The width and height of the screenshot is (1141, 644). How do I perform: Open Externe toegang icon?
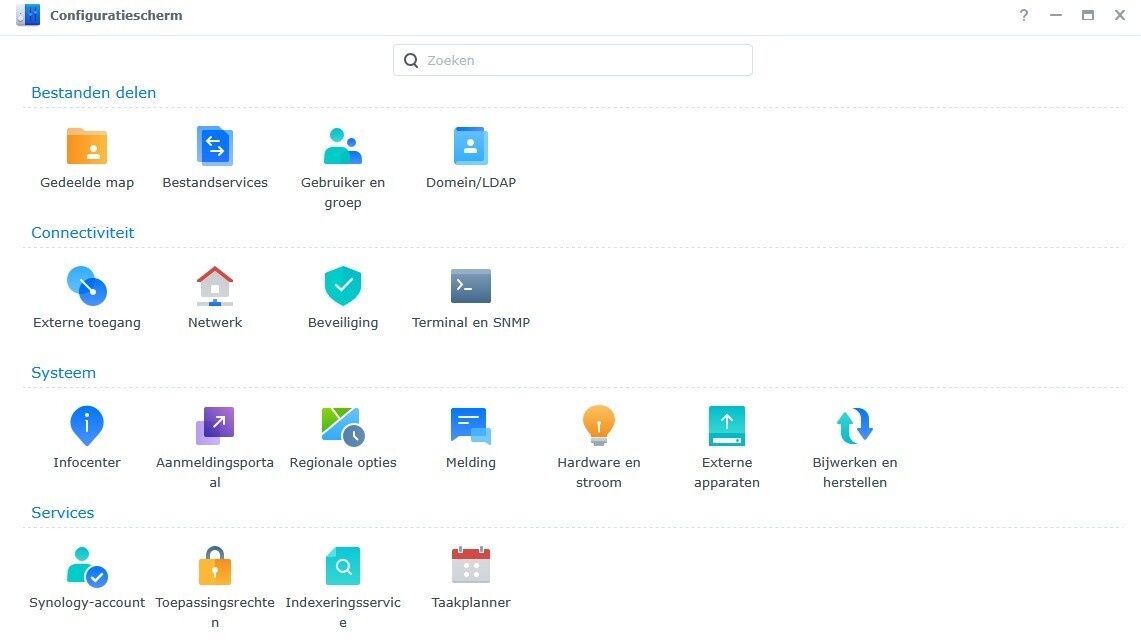click(x=87, y=286)
